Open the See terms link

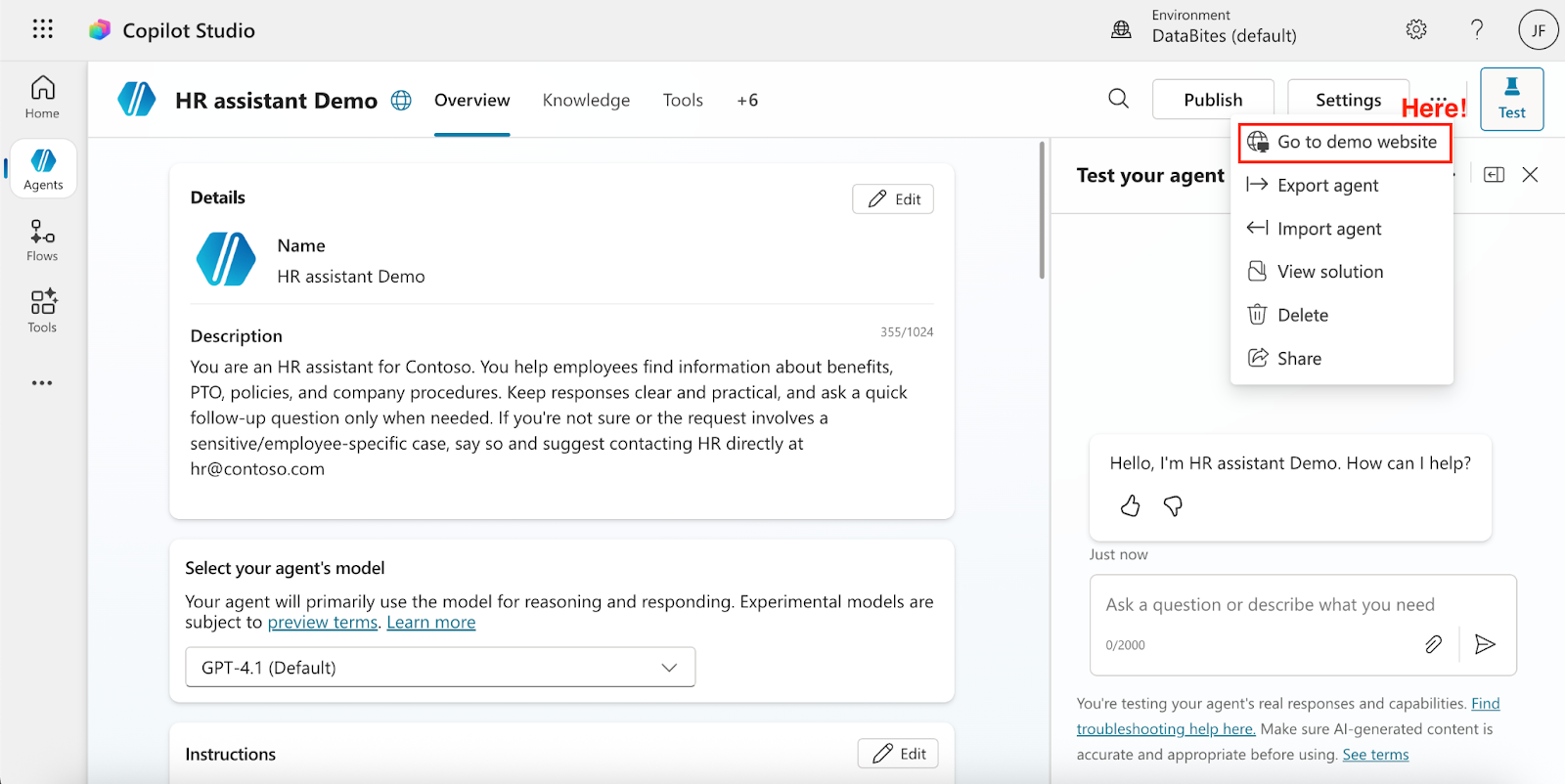coord(1375,755)
